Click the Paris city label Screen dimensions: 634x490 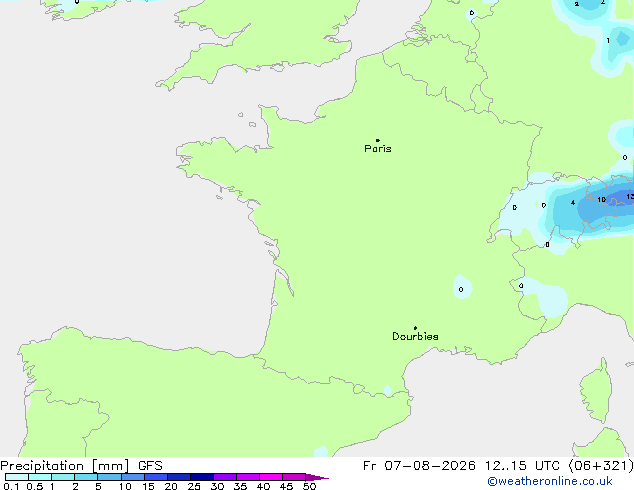378,149
